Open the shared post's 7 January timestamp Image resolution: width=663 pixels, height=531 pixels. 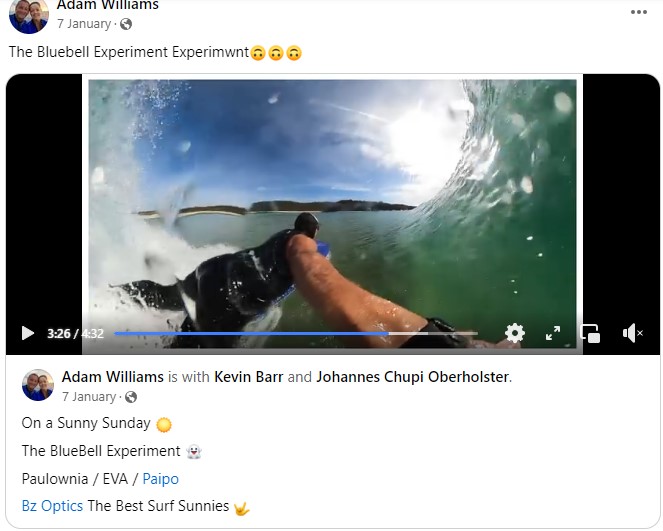click(x=90, y=396)
